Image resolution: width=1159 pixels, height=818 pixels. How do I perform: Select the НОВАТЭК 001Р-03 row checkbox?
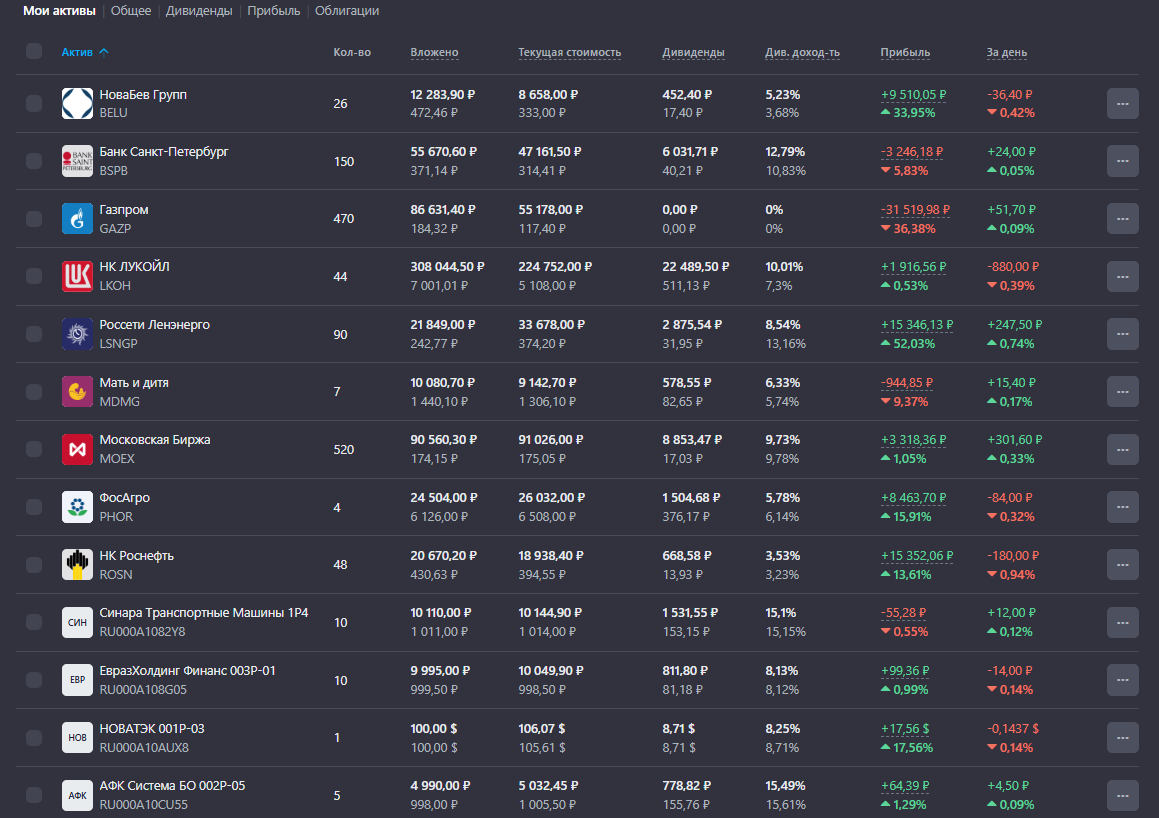coord(34,737)
